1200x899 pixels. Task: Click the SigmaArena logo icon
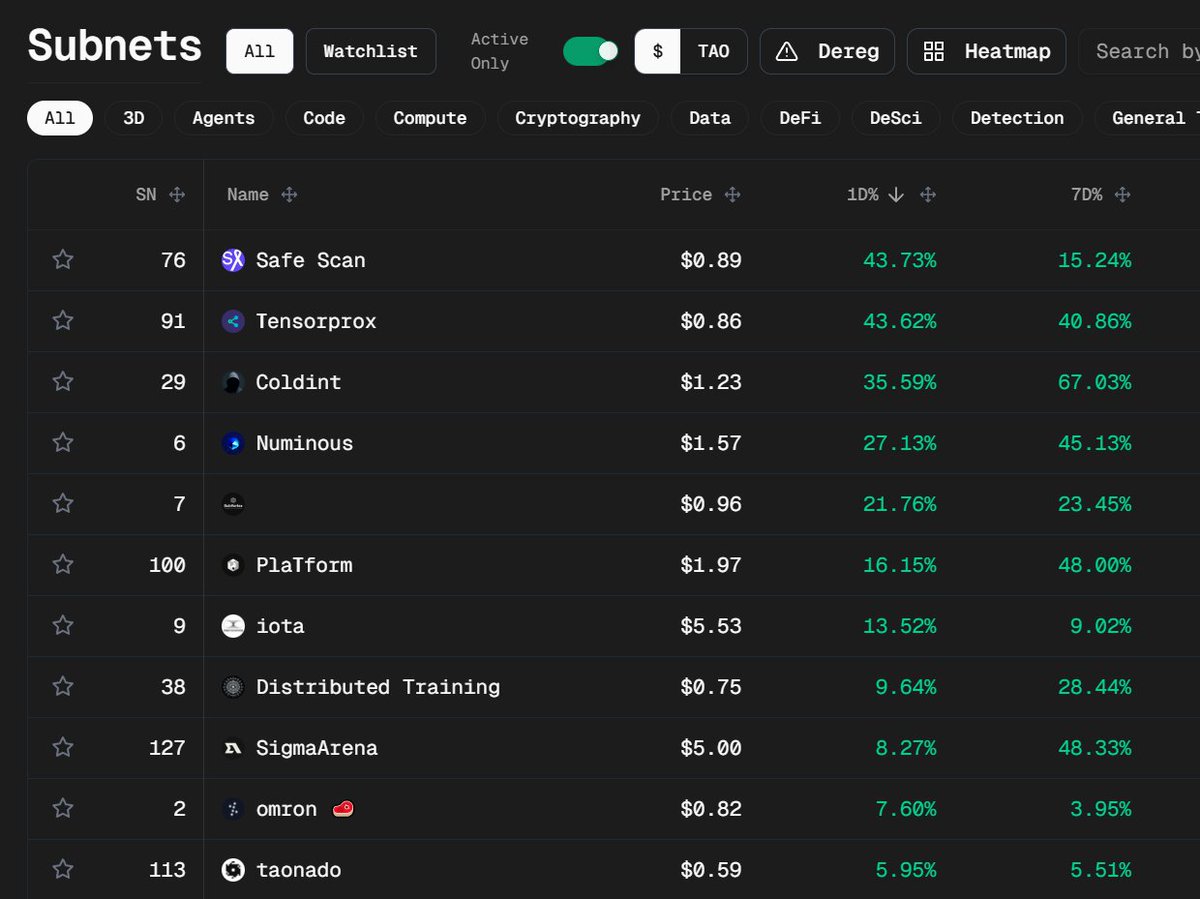233,748
